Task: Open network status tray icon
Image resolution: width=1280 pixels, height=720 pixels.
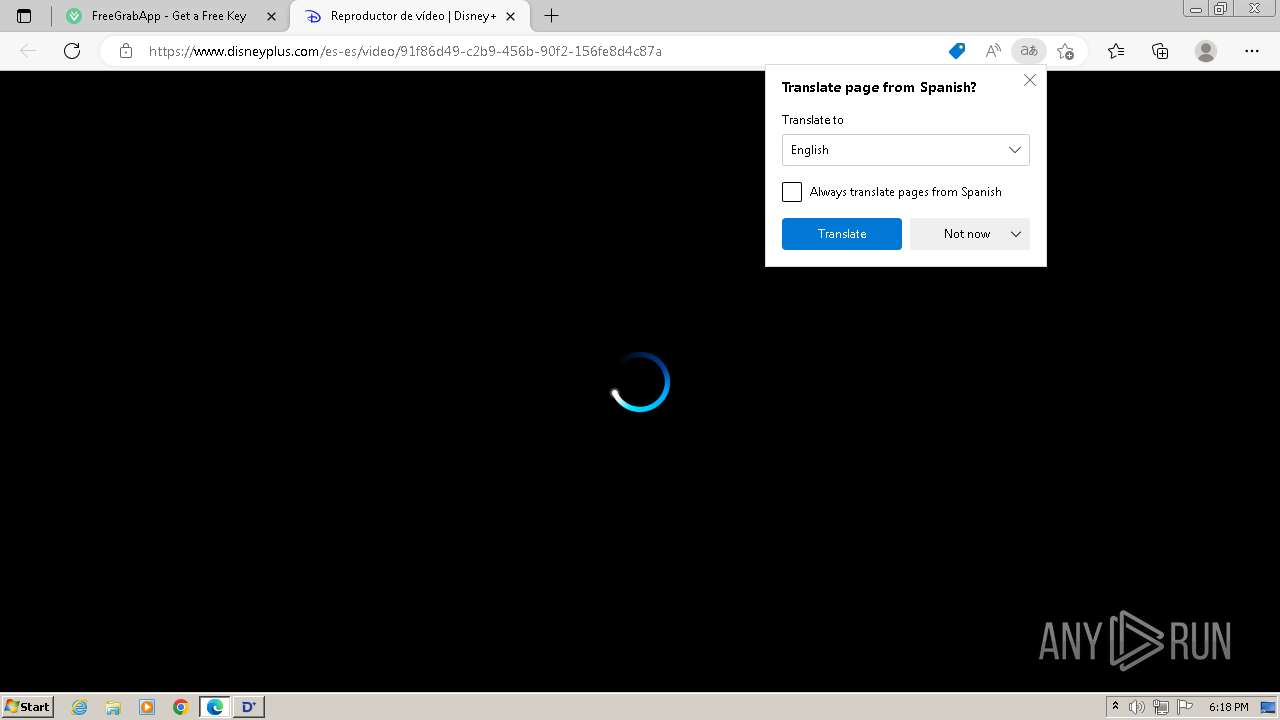Action: point(1160,707)
